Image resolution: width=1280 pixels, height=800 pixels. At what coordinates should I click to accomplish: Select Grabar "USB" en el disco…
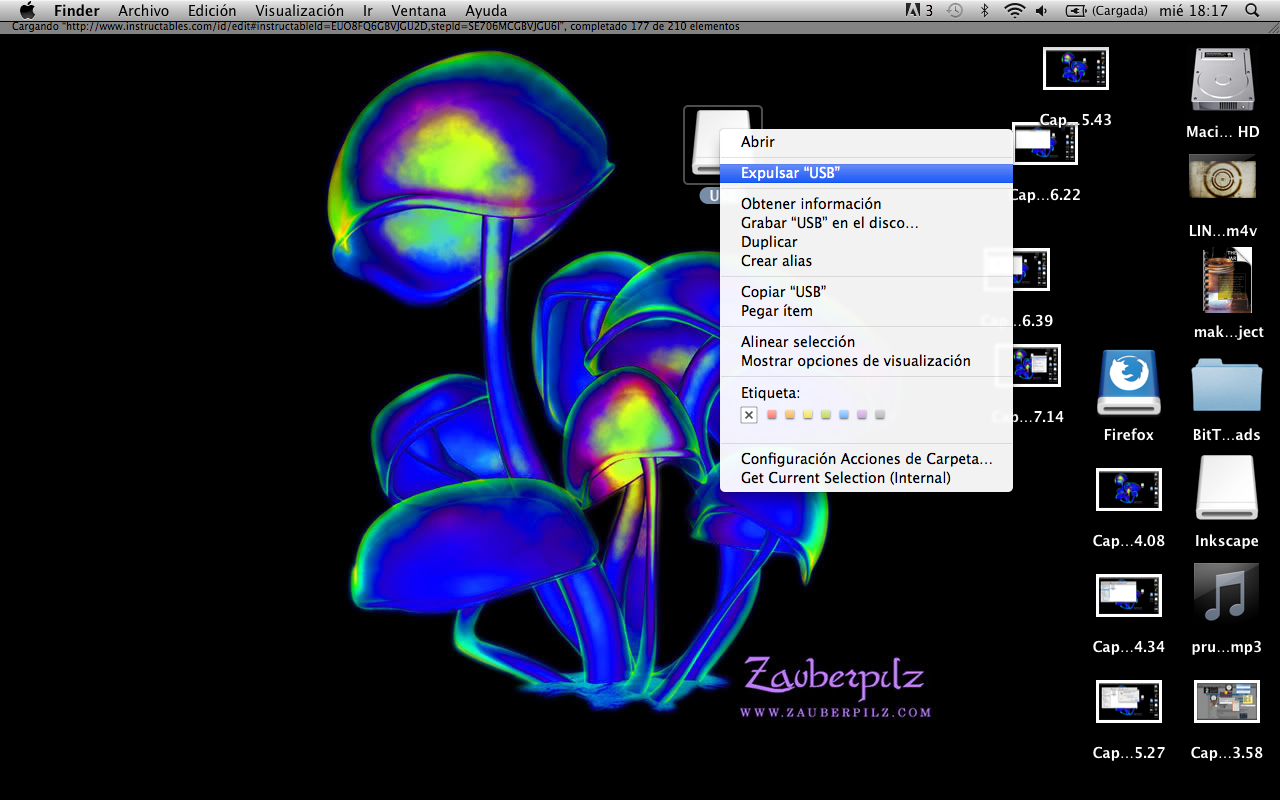(x=866, y=223)
